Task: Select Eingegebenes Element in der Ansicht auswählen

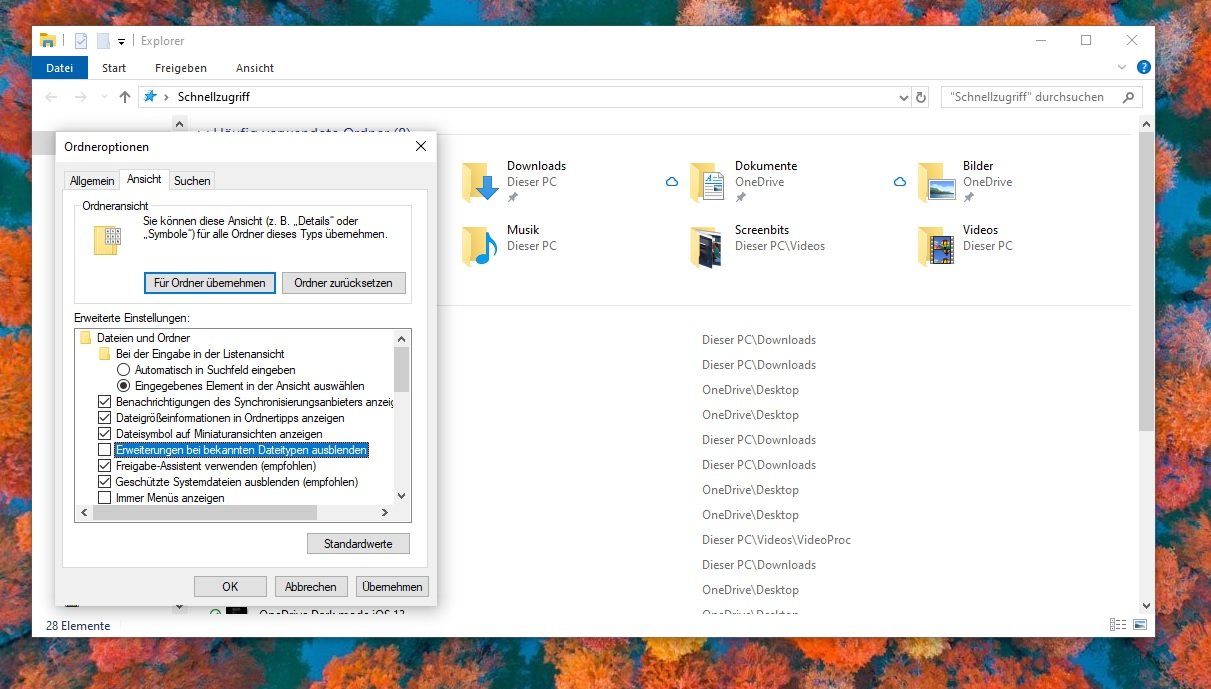Action: (123, 386)
